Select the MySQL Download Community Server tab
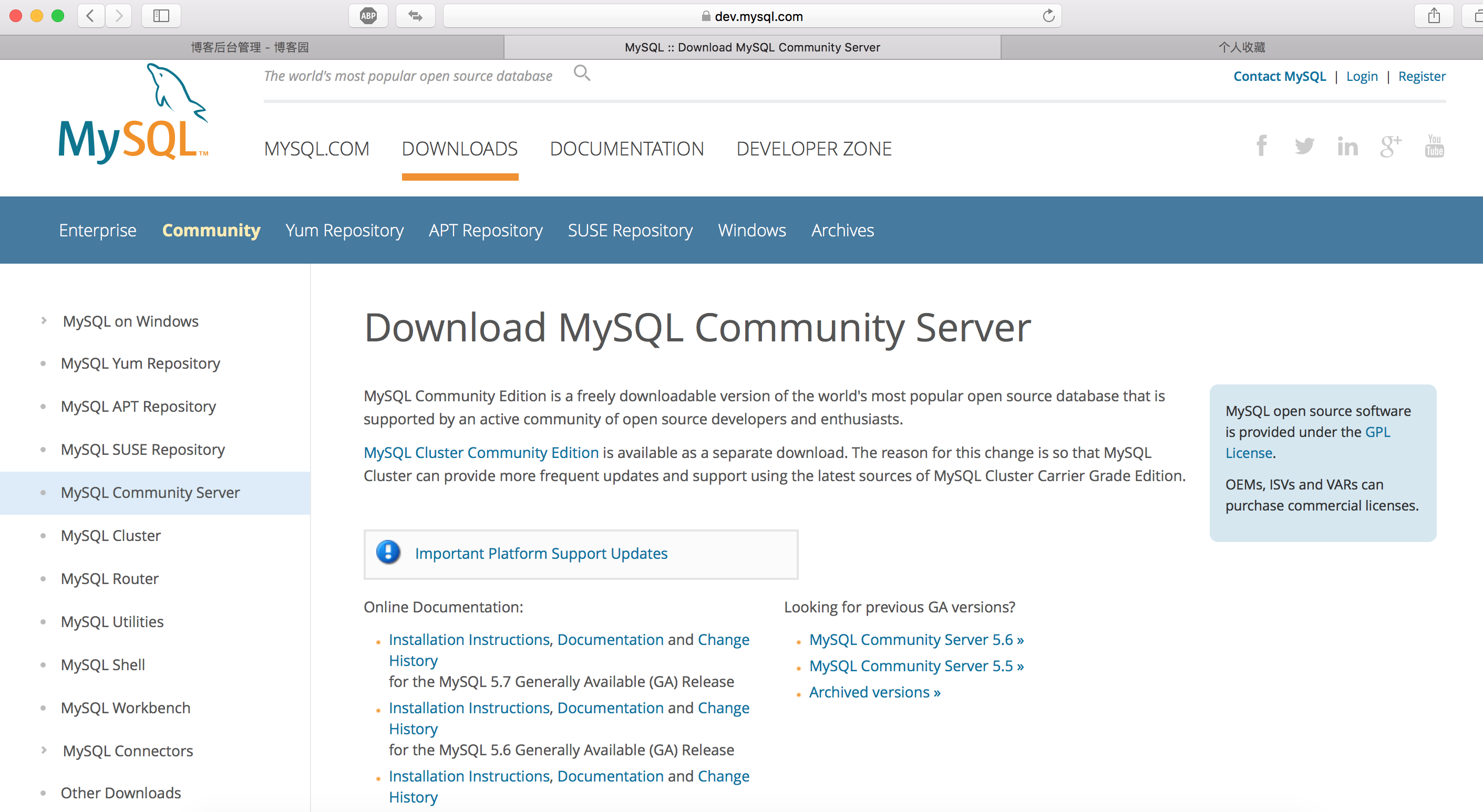Image resolution: width=1483 pixels, height=812 pixels. coord(752,47)
